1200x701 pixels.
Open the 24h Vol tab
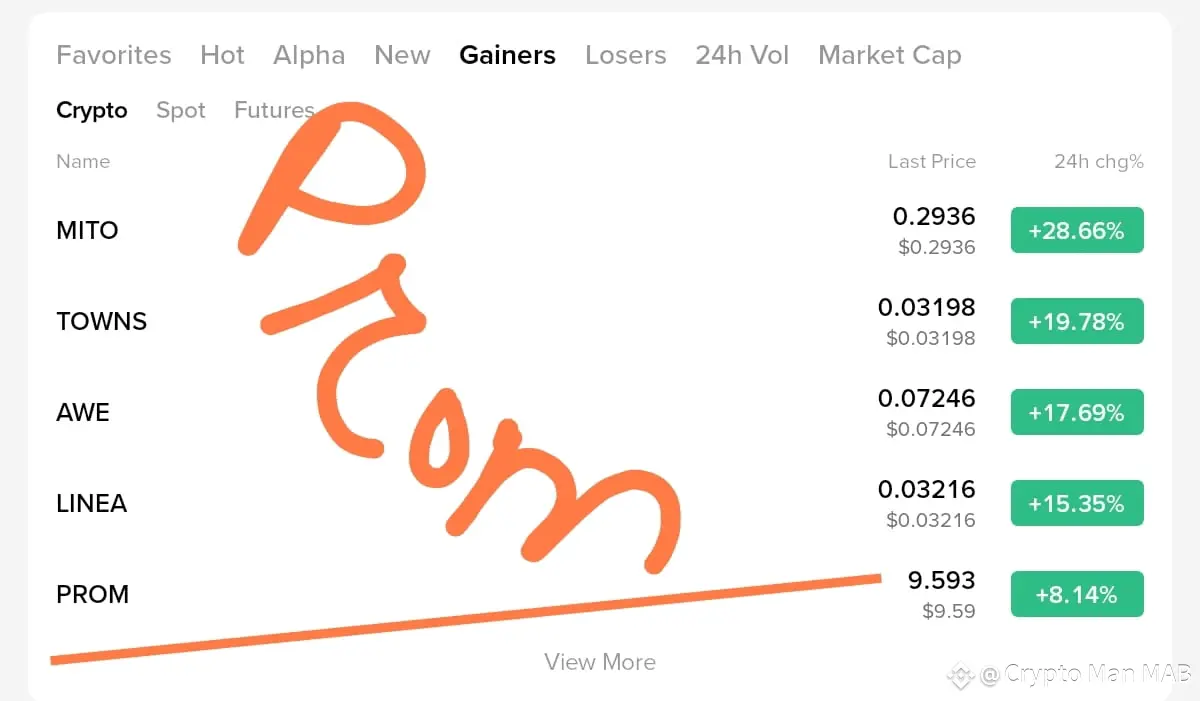(742, 55)
